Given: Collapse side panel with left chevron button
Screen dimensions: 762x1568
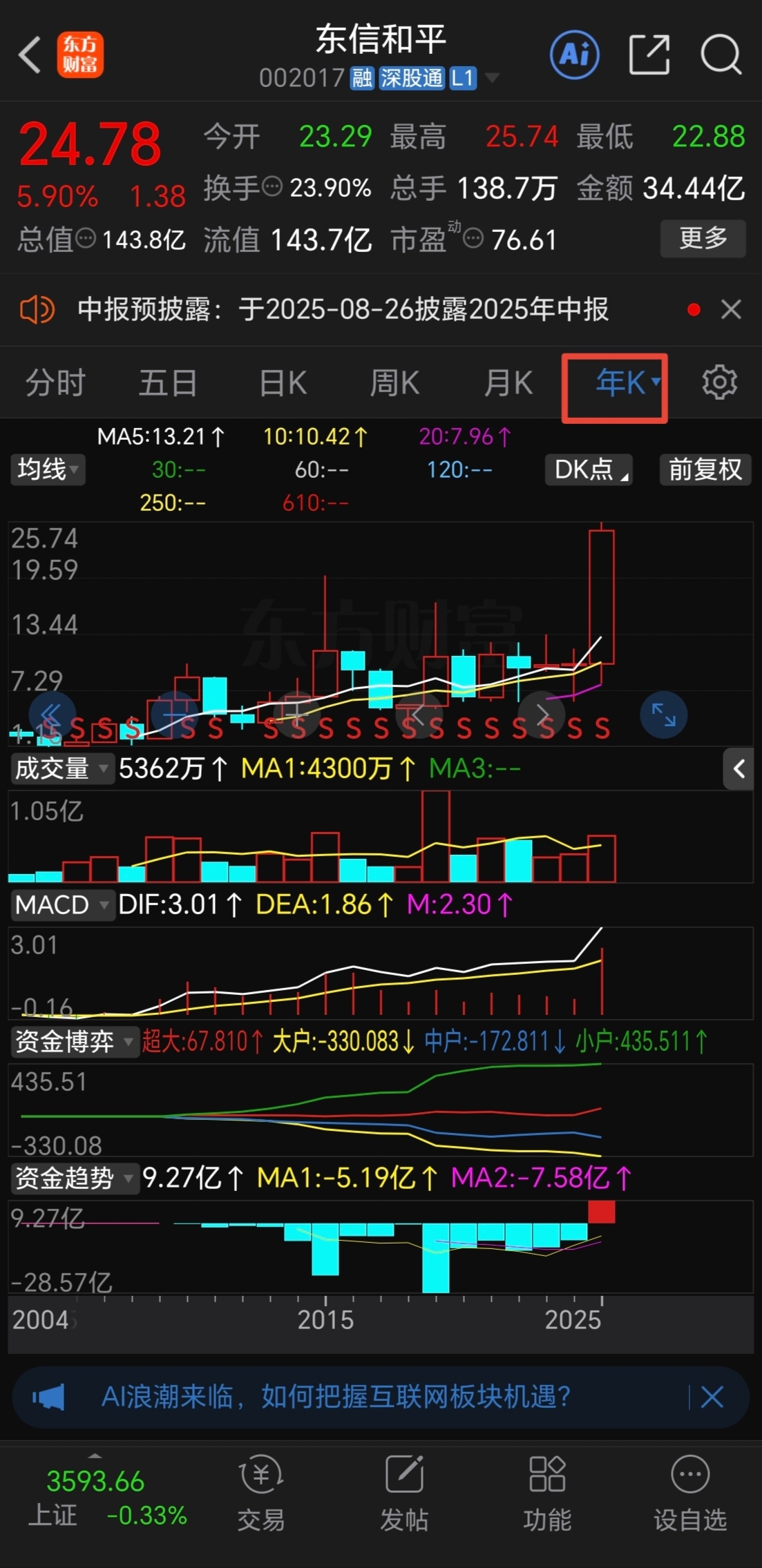Looking at the screenshot, I should pyautogui.click(x=739, y=768).
